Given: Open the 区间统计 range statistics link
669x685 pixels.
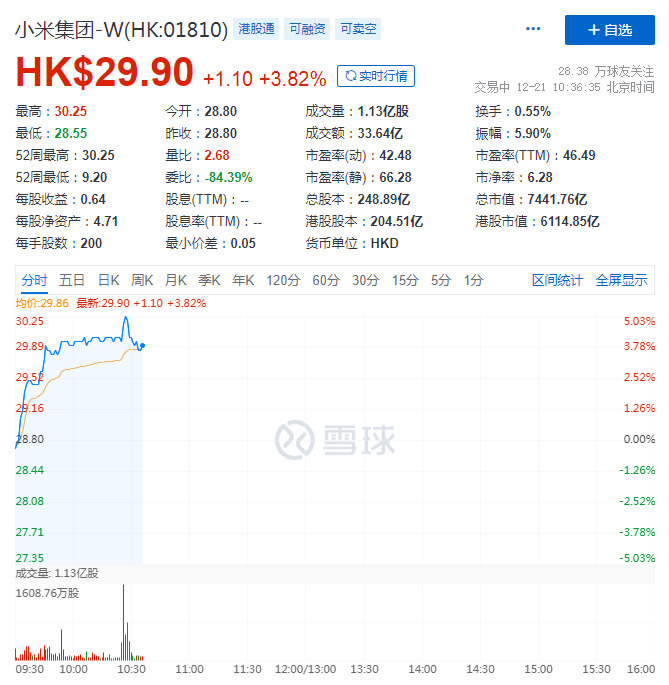Looking at the screenshot, I should click(558, 280).
